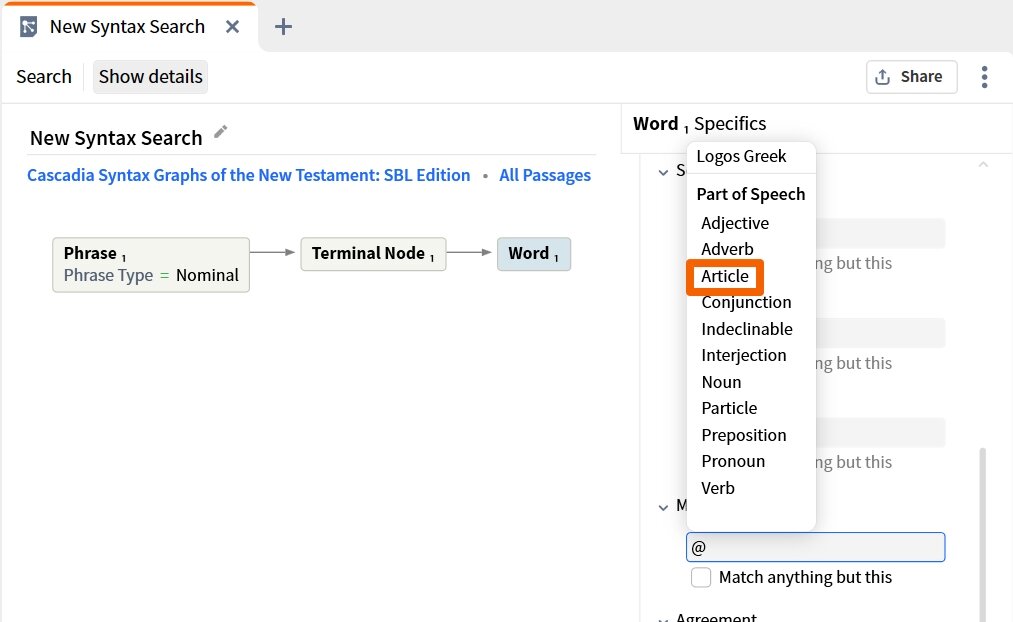1013x622 pixels.
Task: Choose Adjective from Part of Speech list
Action: 735,223
